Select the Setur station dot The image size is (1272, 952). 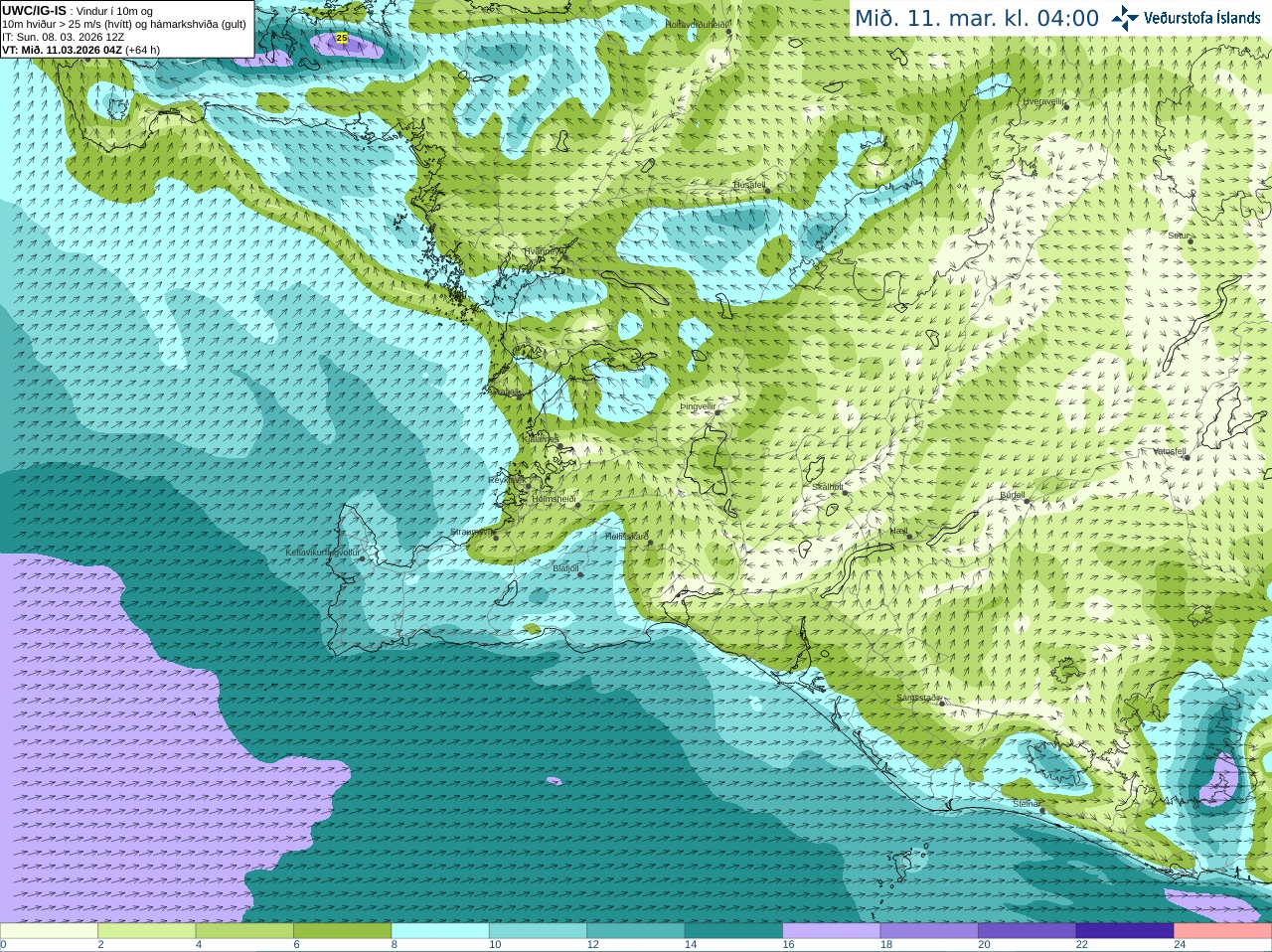tap(1191, 240)
